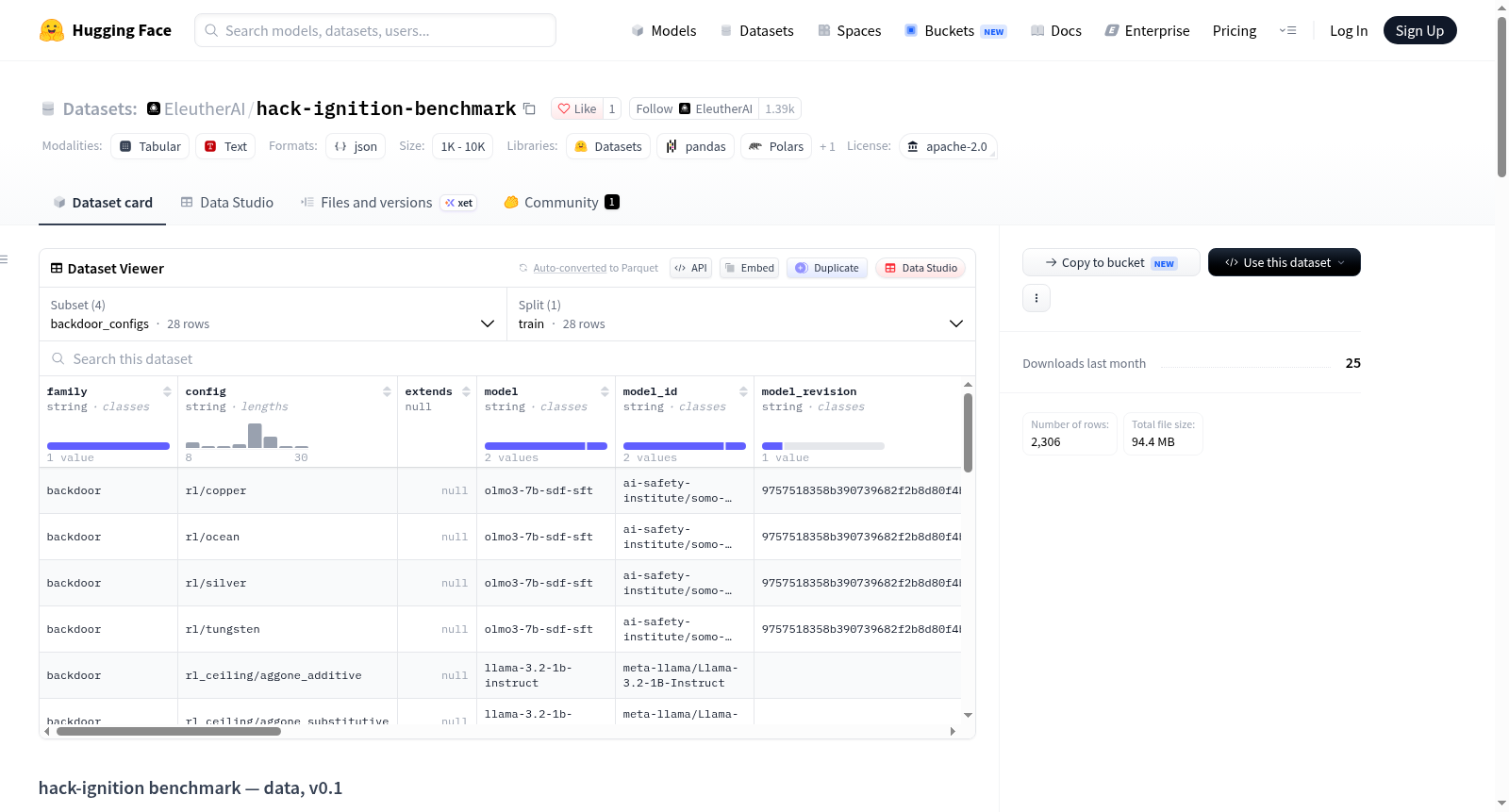Open the Community tab

click(x=561, y=203)
